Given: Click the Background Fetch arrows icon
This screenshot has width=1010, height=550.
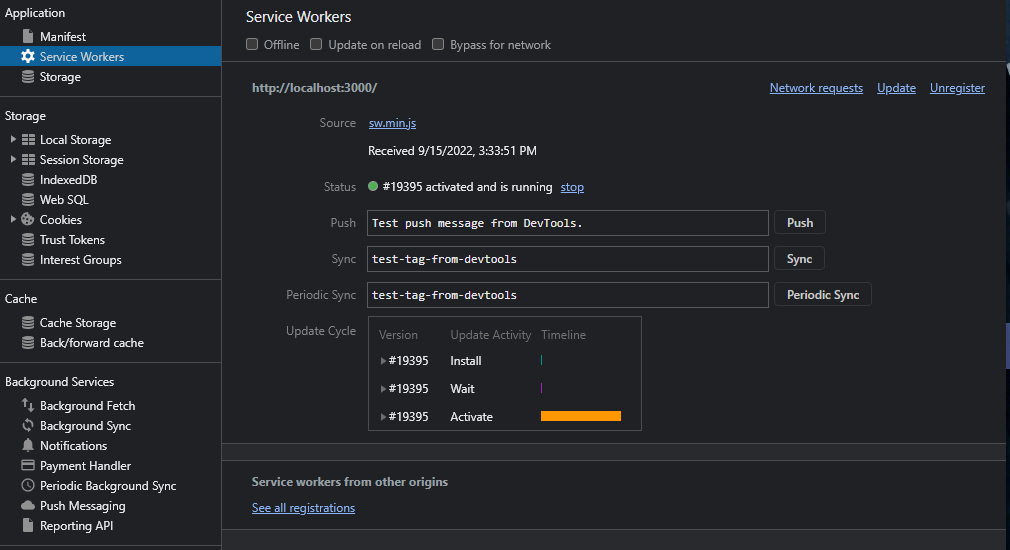Looking at the screenshot, I should click(x=28, y=406).
